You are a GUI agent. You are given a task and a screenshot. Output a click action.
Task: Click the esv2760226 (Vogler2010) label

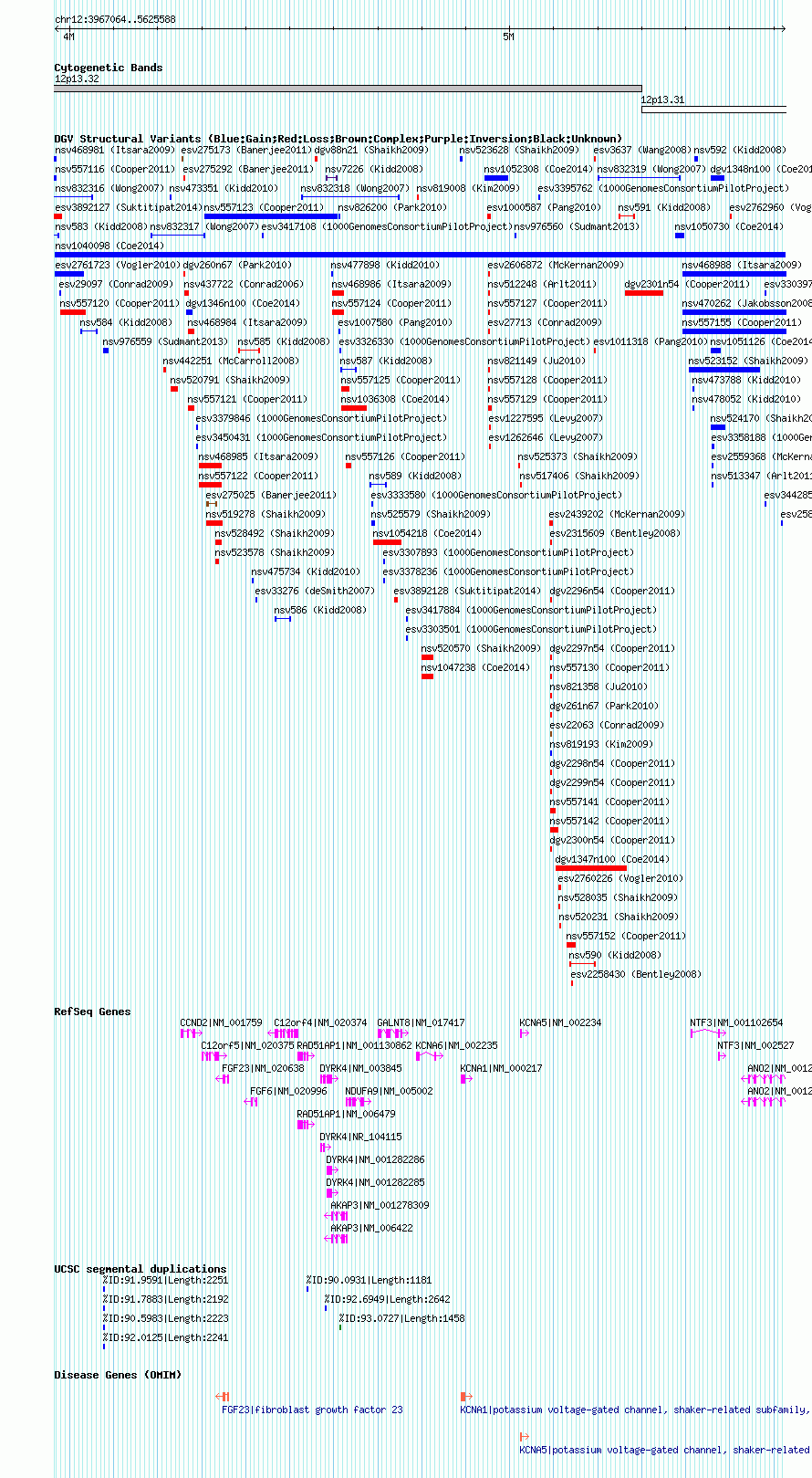tap(620, 878)
